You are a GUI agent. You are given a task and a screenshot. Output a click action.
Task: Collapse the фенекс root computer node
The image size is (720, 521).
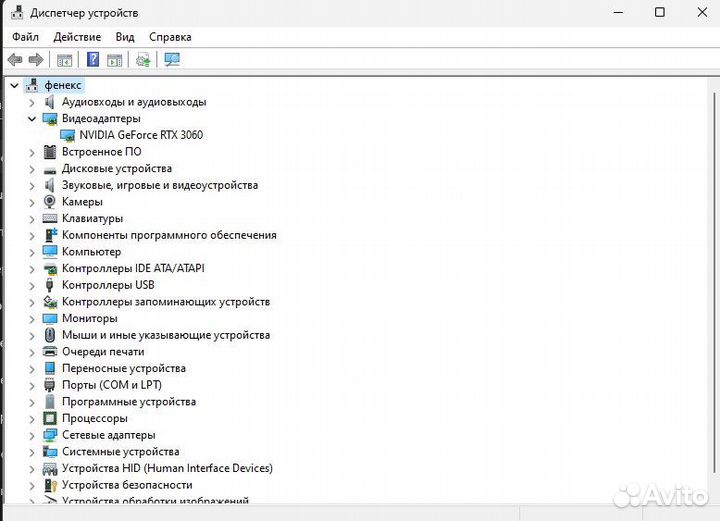coord(14,85)
